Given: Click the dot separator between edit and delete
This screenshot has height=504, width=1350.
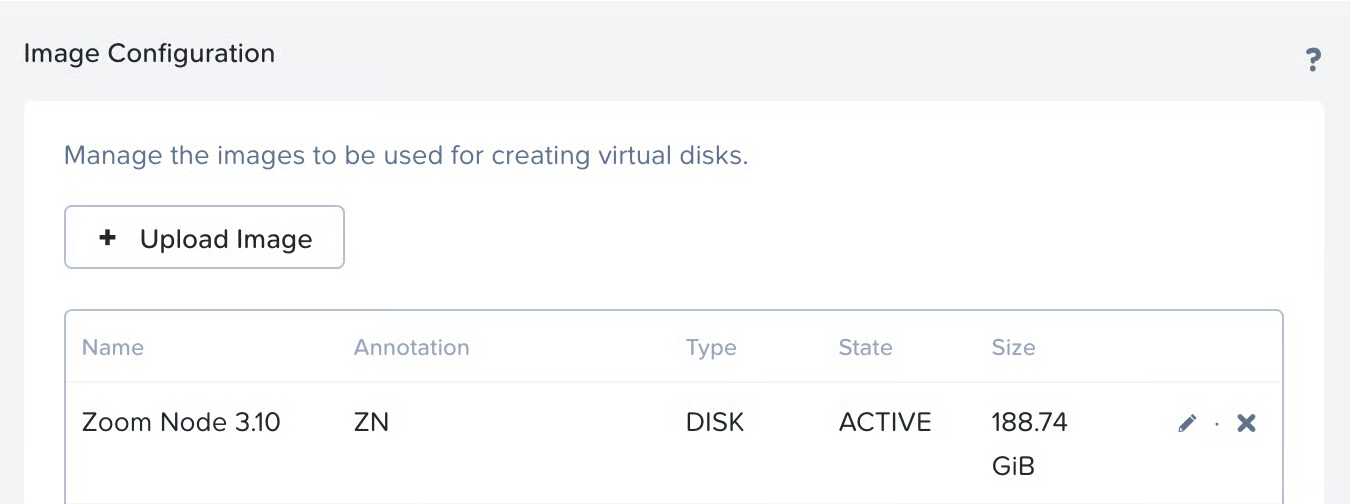Looking at the screenshot, I should pos(1217,424).
